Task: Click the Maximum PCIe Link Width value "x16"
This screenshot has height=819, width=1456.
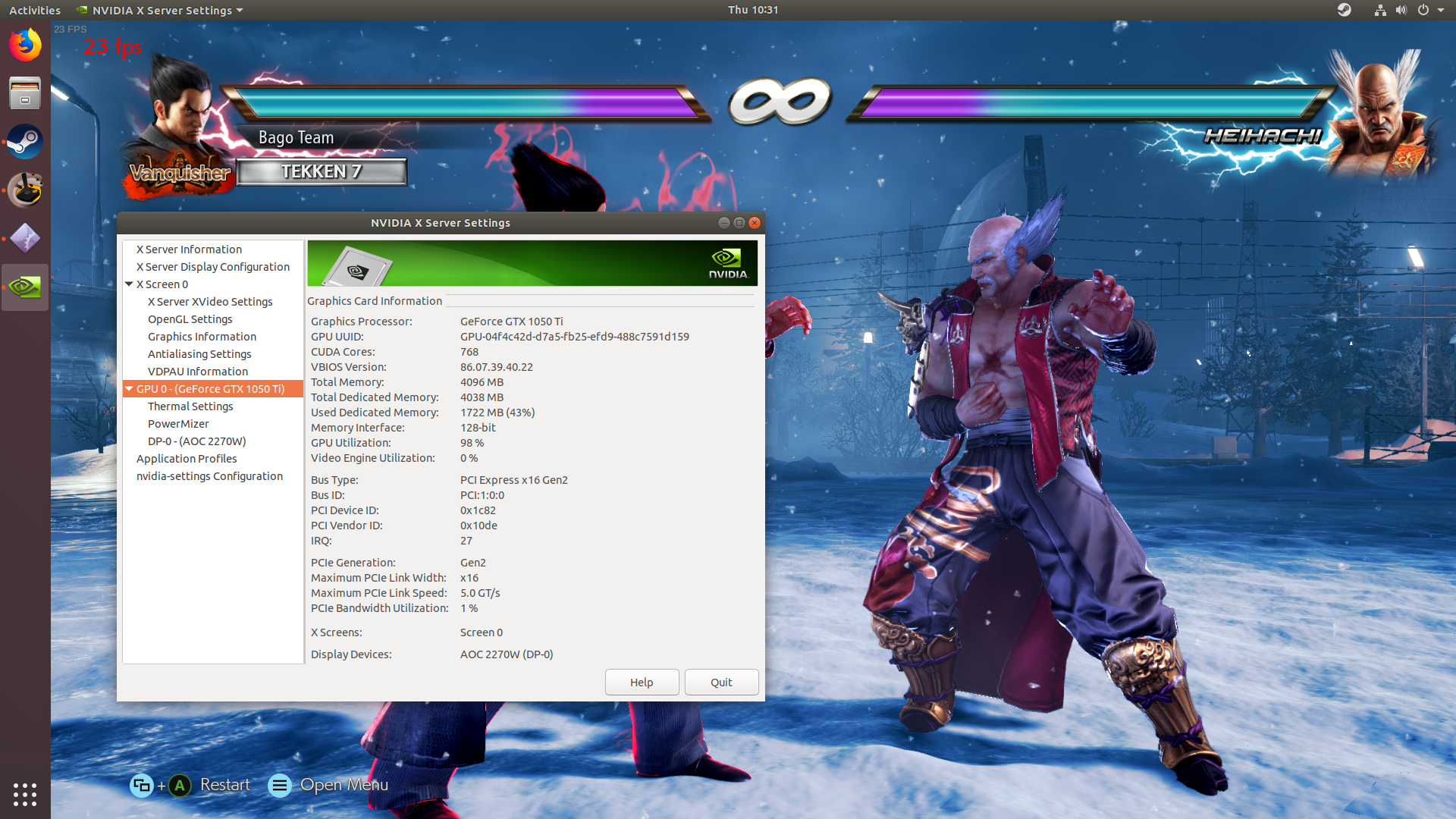Action: tap(469, 578)
